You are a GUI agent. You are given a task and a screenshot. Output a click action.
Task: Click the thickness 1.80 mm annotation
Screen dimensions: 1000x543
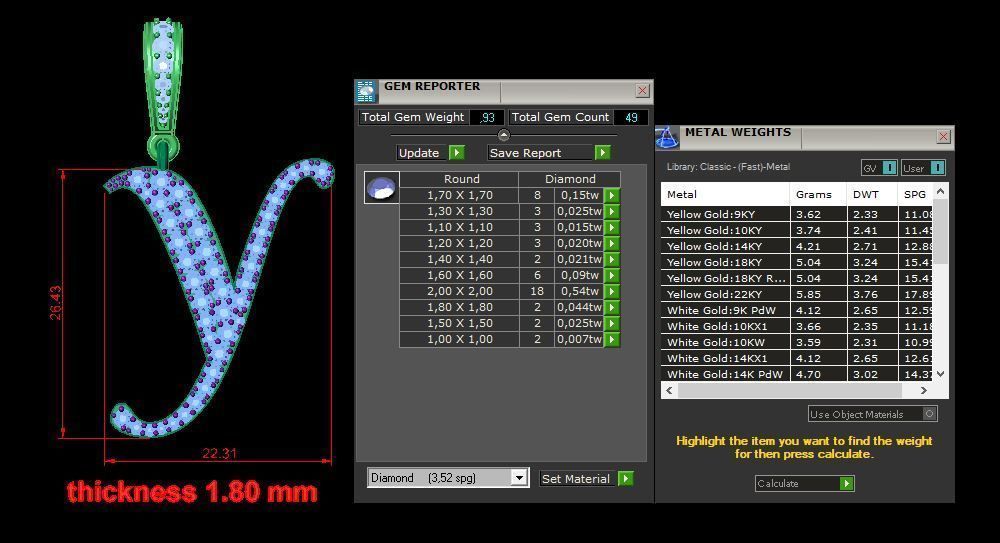click(192, 492)
